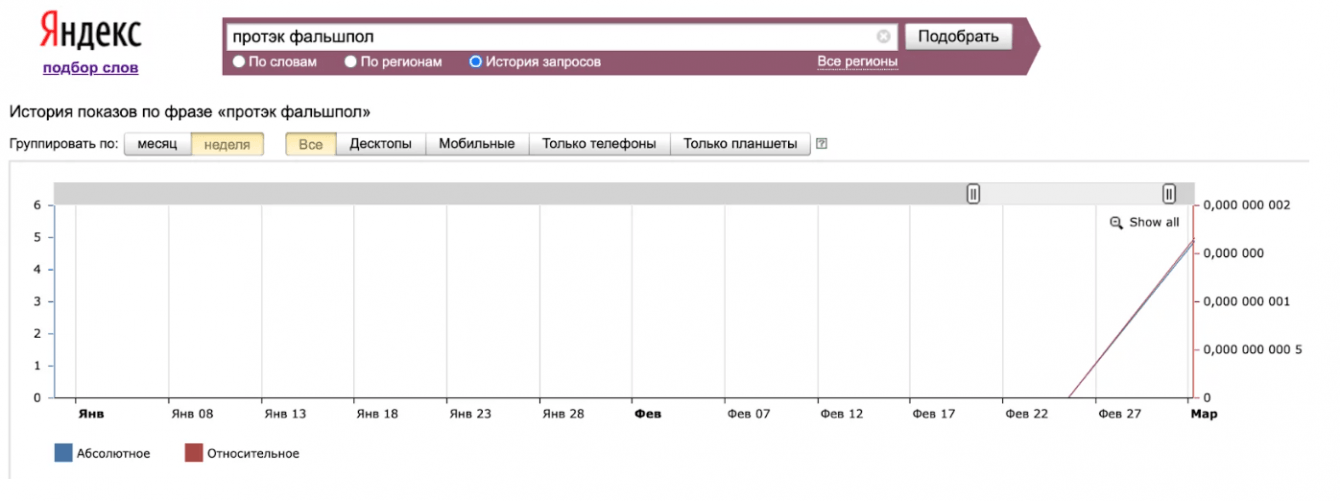Click the Янв axis label
This screenshot has height=501, width=1340.
click(x=90, y=413)
